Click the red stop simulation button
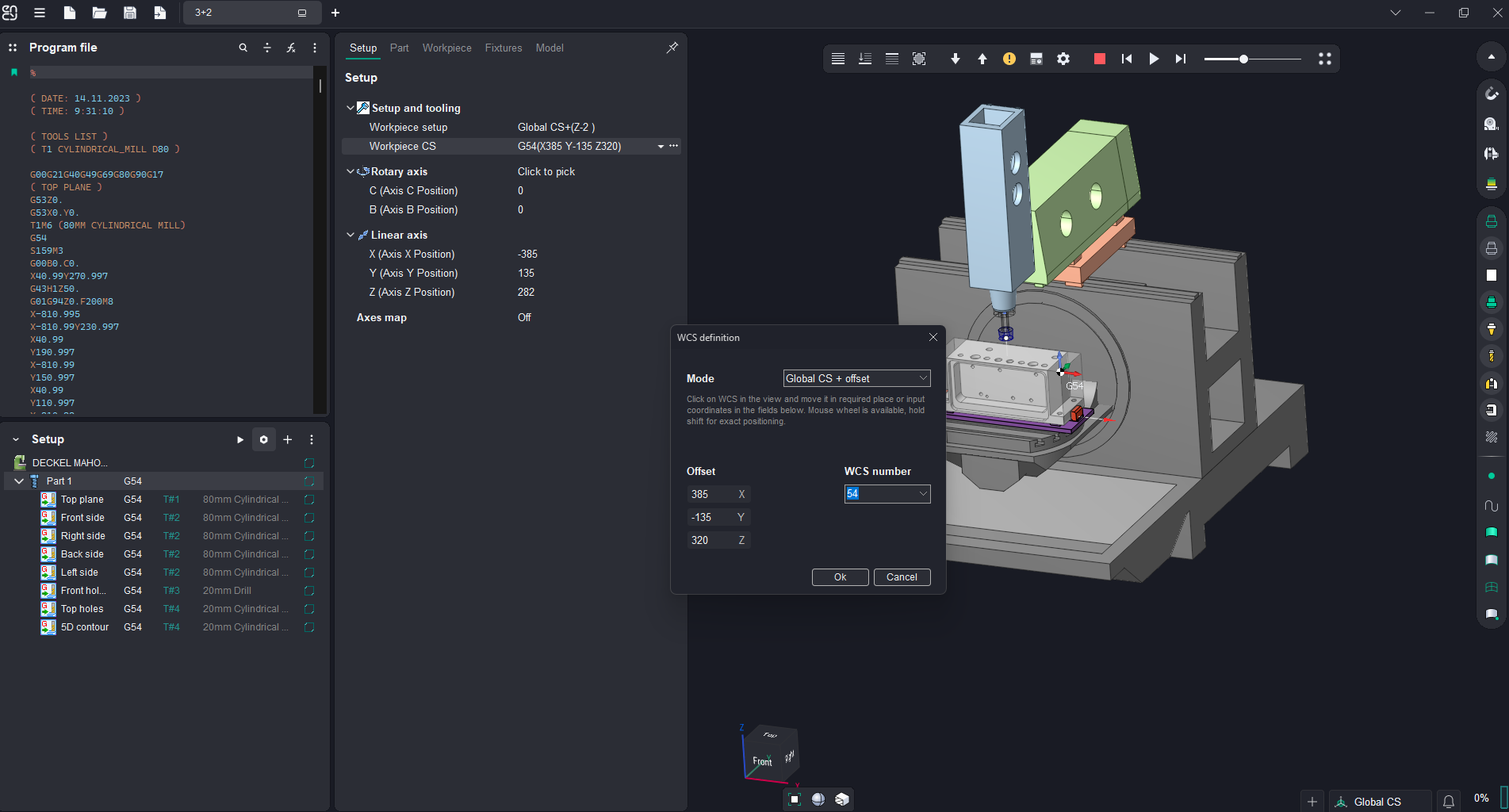 coord(1099,59)
